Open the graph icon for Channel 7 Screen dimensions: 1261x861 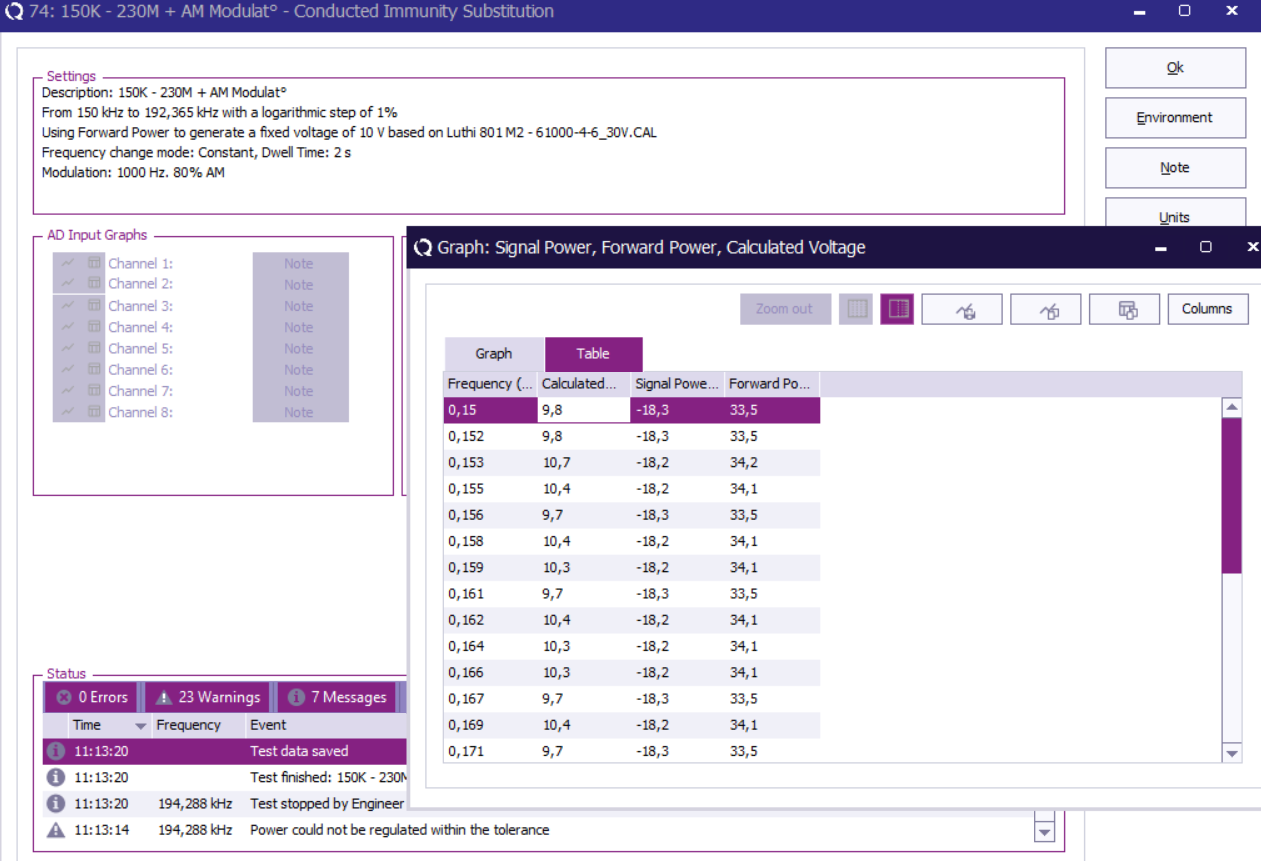67,390
